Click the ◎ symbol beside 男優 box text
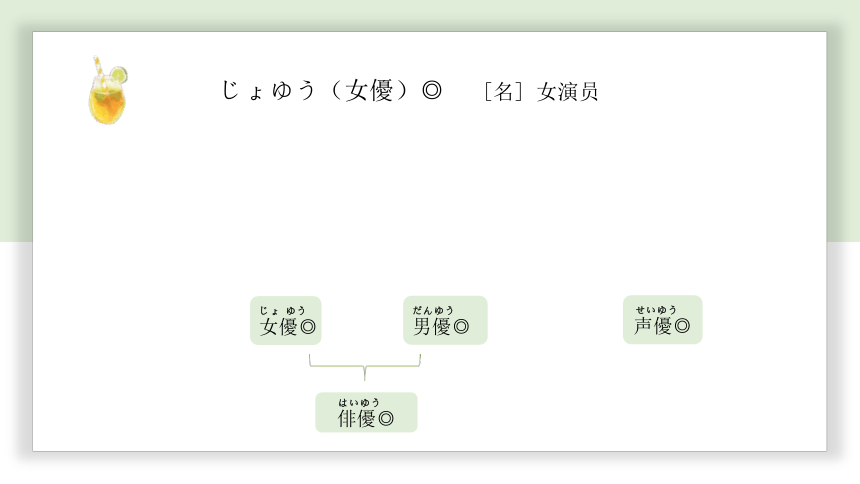Viewport: 860px width, 484px height. click(x=461, y=327)
